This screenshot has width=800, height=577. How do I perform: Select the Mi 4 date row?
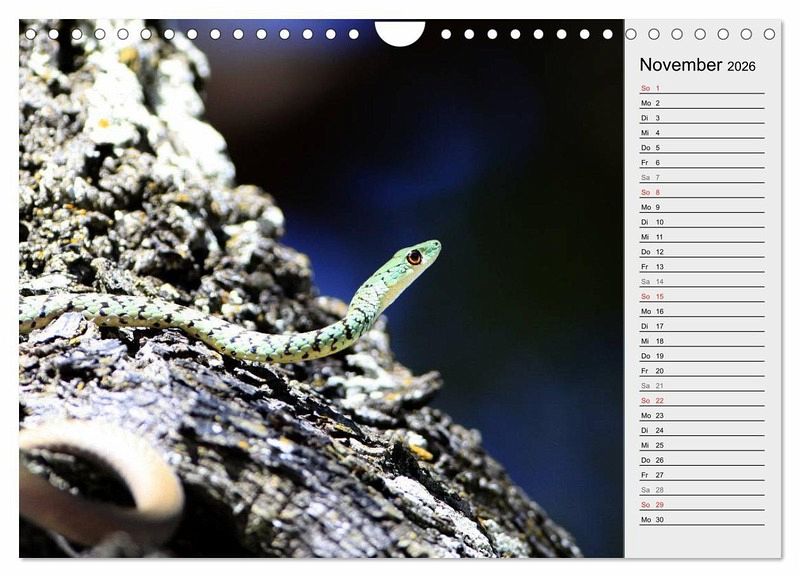click(x=702, y=132)
